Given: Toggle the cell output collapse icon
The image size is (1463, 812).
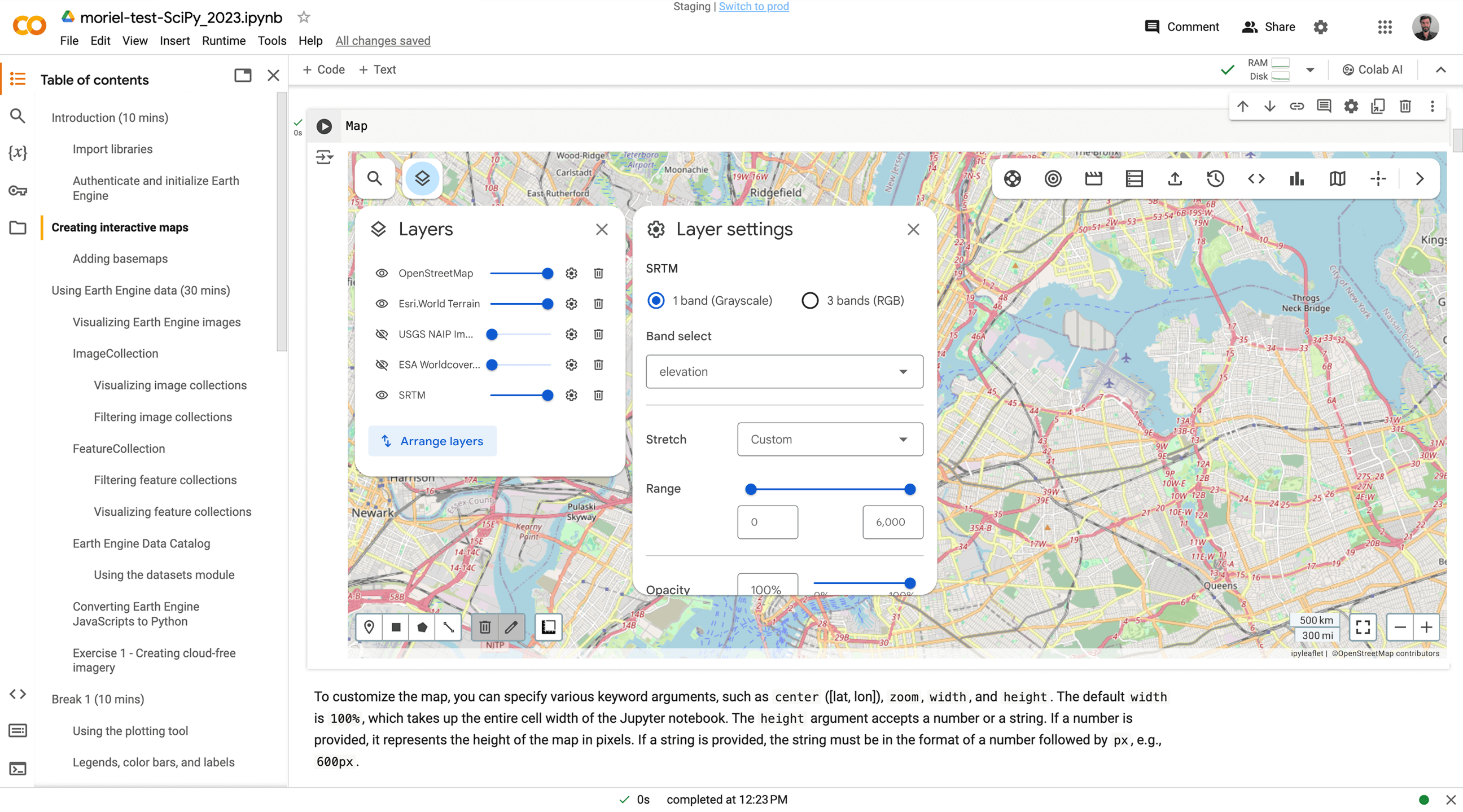Looking at the screenshot, I should point(325,157).
